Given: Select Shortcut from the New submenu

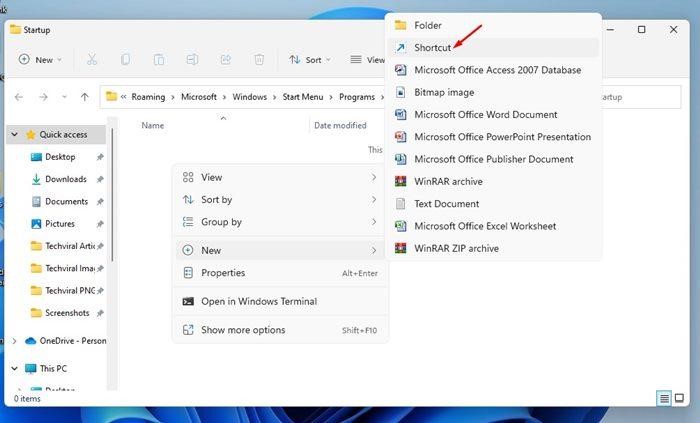Looking at the screenshot, I should point(432,47).
